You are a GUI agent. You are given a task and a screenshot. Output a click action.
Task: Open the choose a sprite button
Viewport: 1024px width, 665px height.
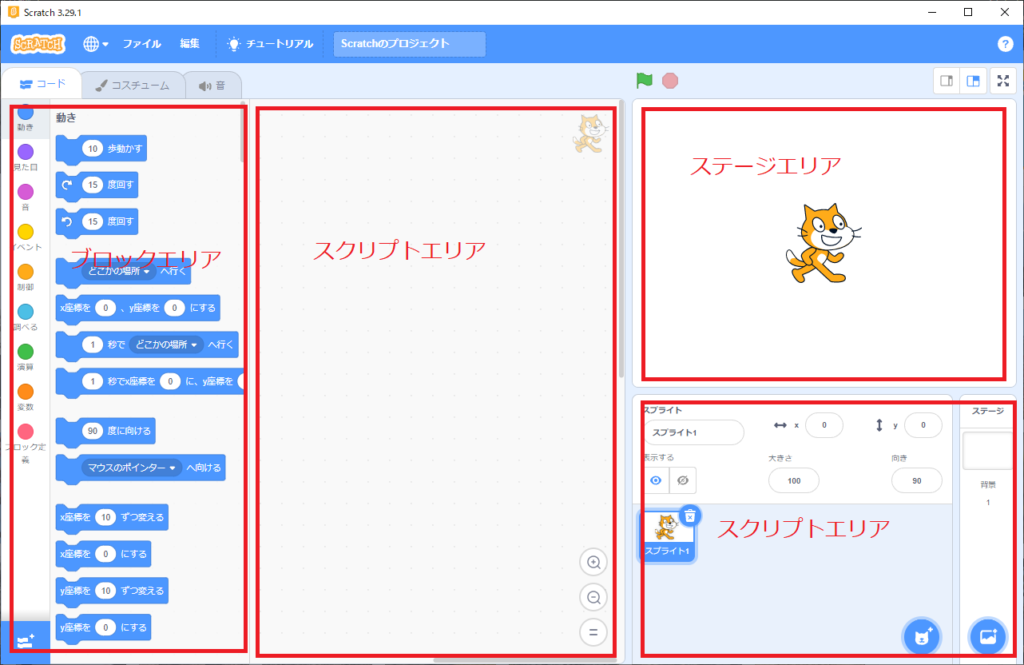point(919,636)
